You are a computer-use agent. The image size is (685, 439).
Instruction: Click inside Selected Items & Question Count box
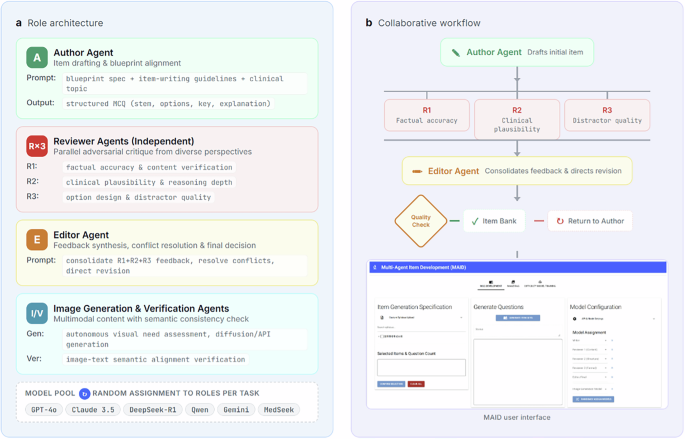421,367
